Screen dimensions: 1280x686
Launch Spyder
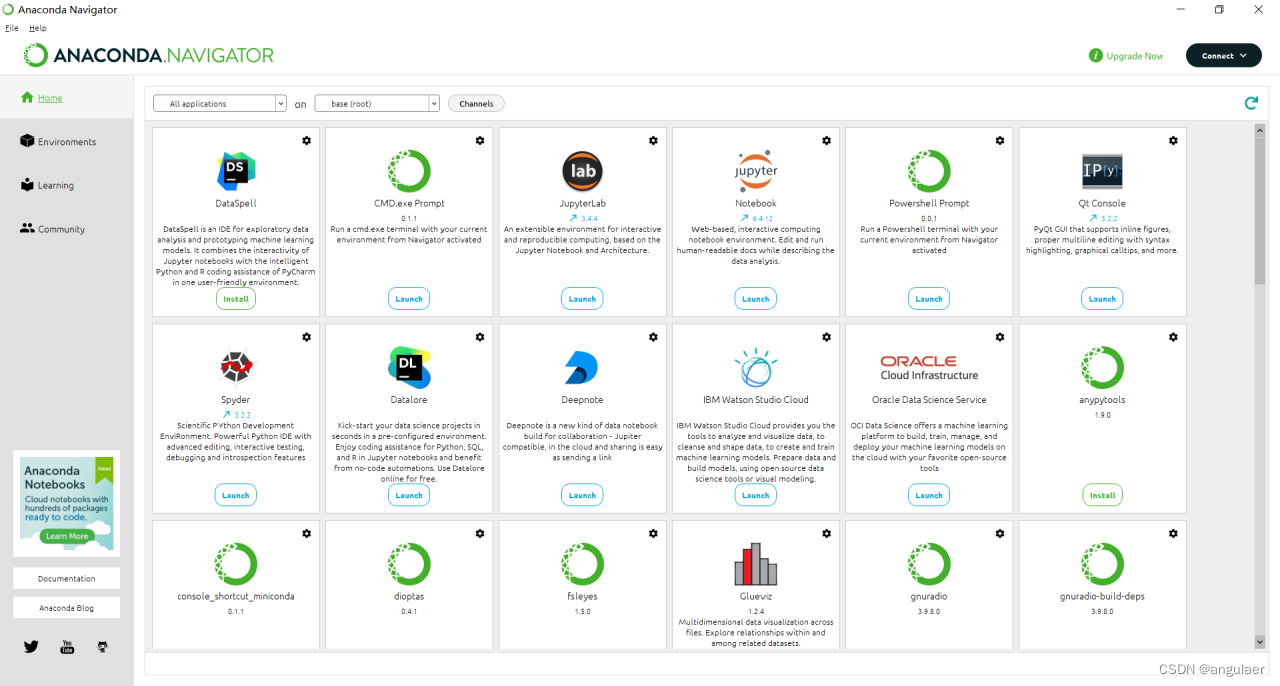tap(236, 494)
